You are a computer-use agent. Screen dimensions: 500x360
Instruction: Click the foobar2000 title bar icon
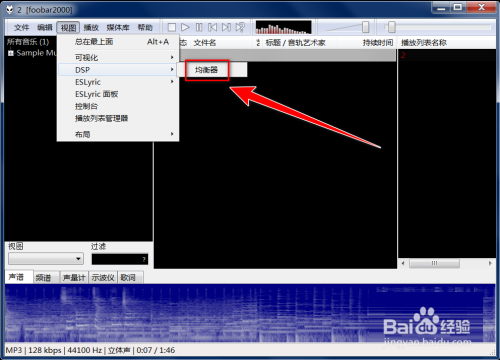tap(10, 9)
